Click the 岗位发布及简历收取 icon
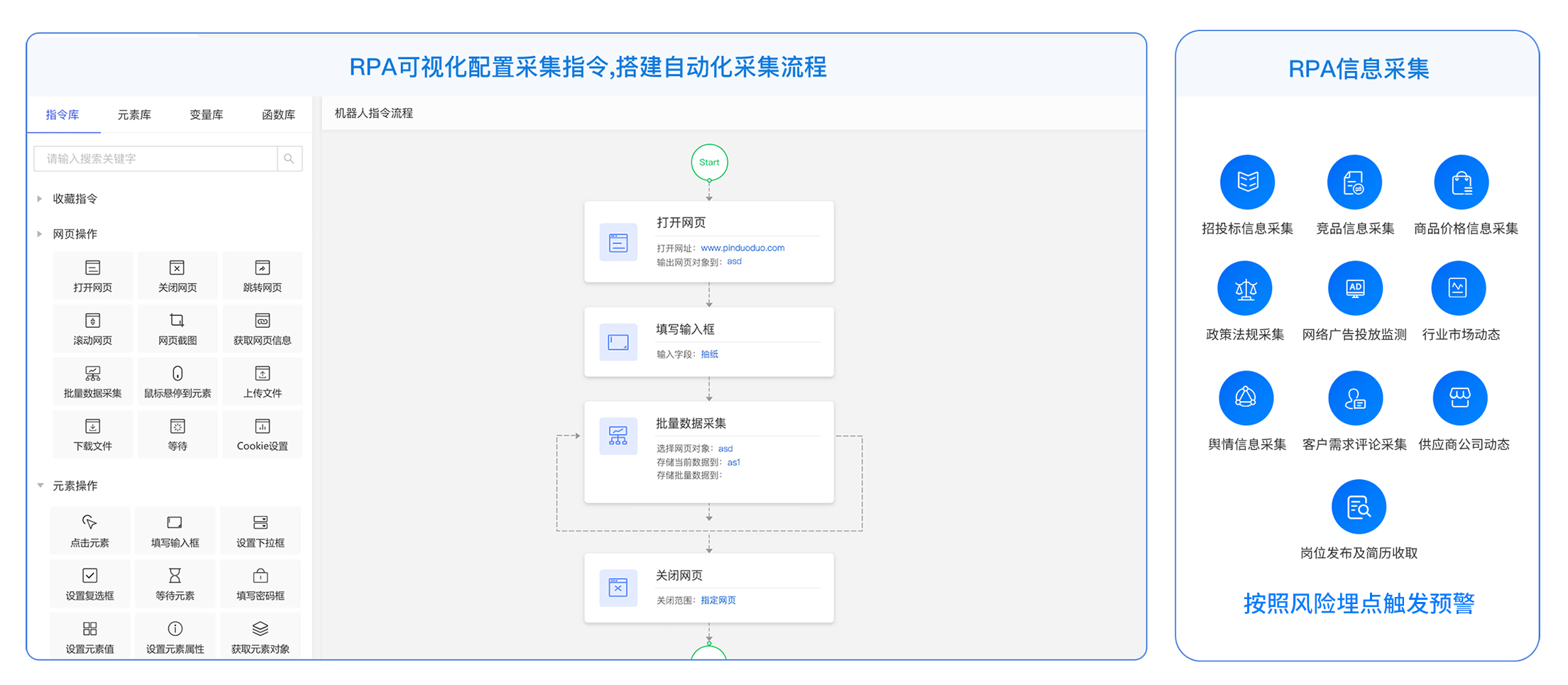 (x=1358, y=507)
